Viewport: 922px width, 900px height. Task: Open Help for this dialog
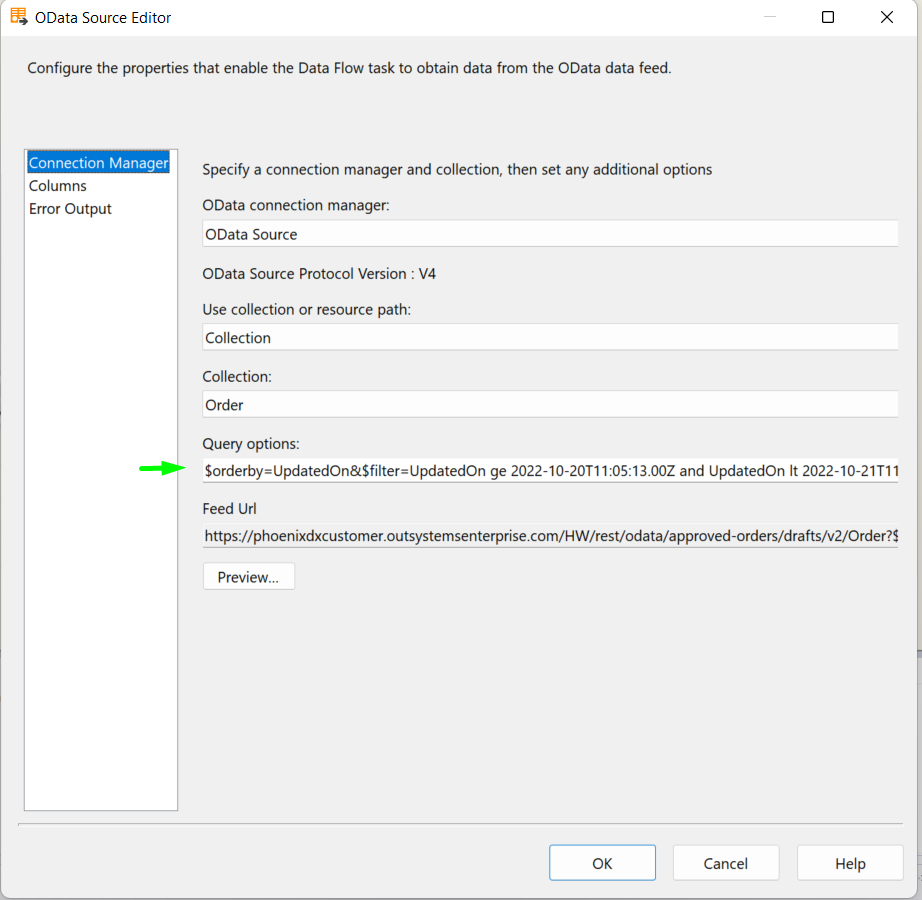coord(850,863)
